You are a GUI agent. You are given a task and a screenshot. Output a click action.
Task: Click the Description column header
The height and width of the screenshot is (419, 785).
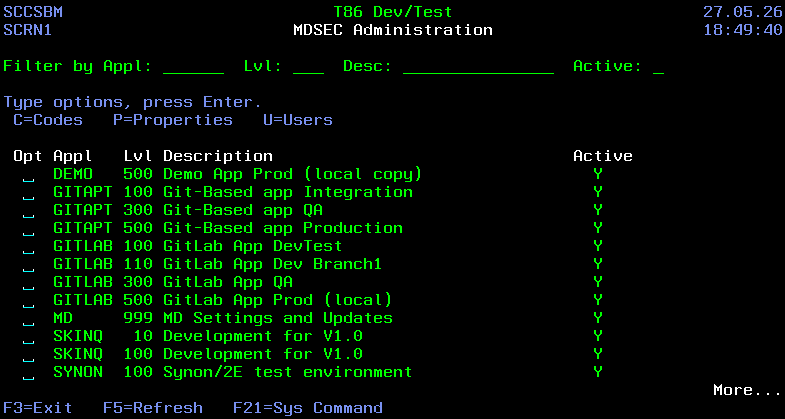tap(218, 156)
